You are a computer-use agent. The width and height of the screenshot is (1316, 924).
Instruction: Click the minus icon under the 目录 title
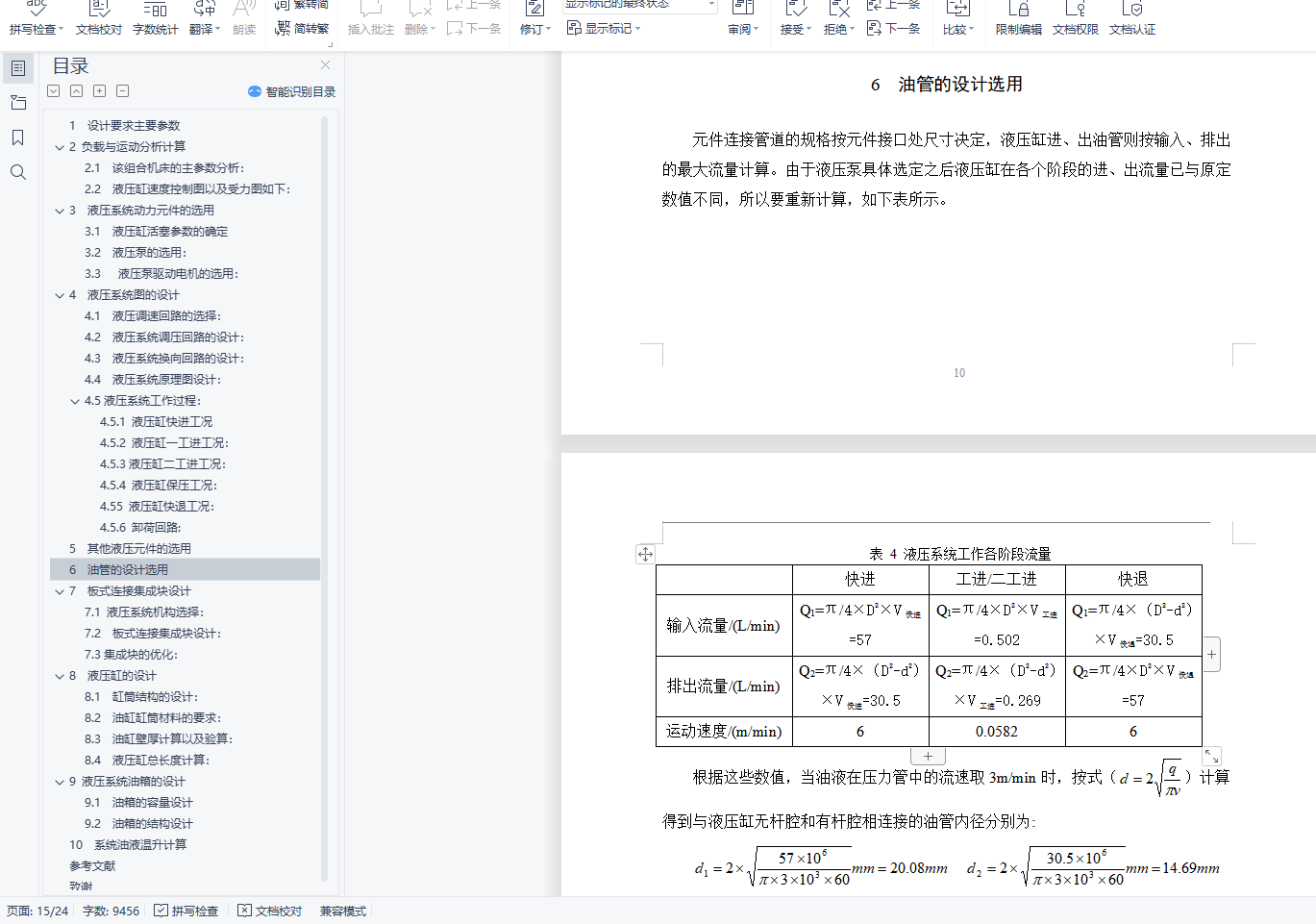123,91
